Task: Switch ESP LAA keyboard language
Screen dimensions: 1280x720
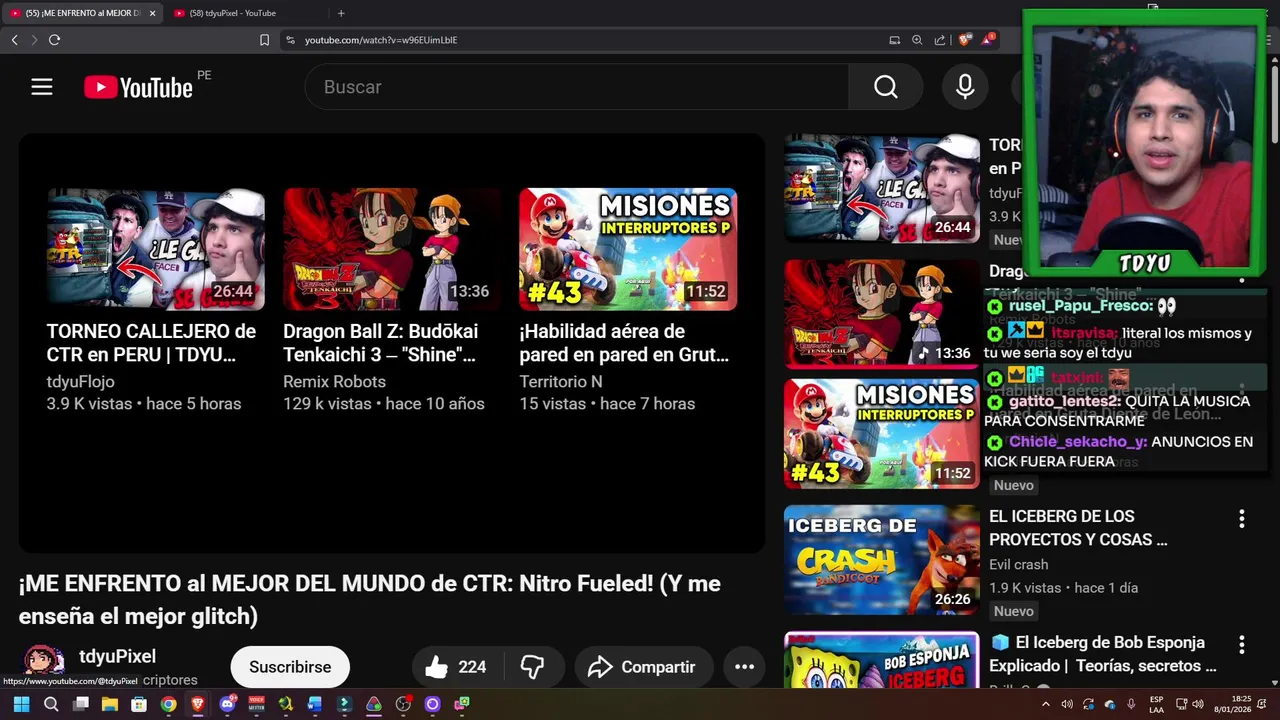Action: pos(1156,704)
